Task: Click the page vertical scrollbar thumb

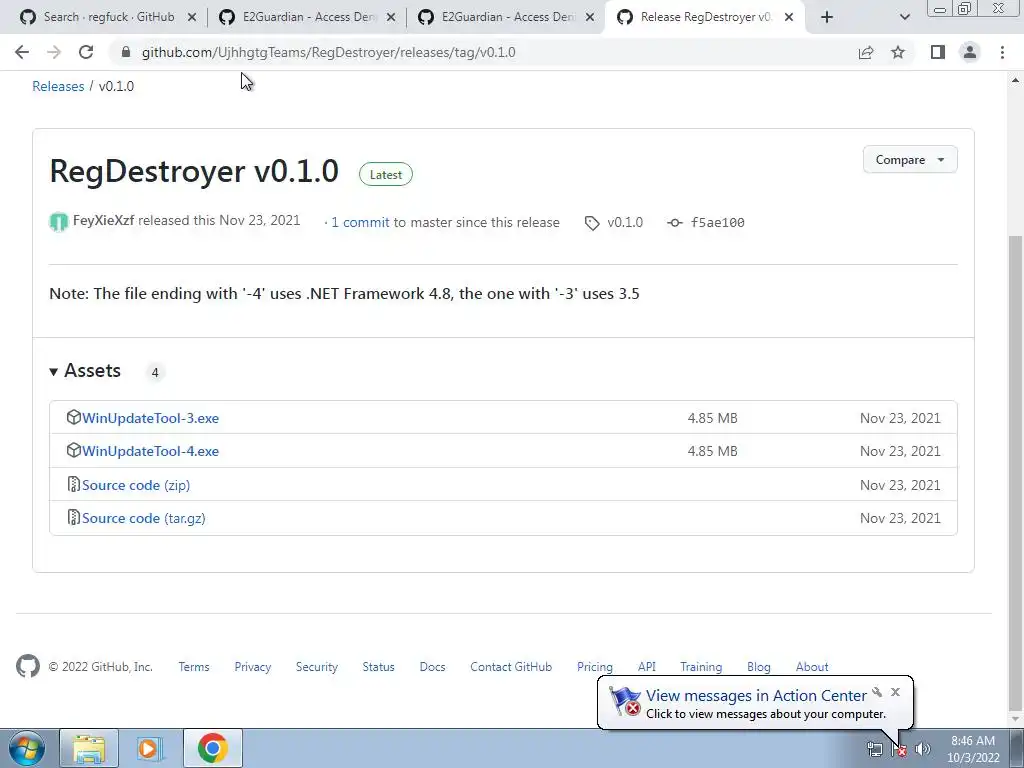Action: click(1015, 472)
